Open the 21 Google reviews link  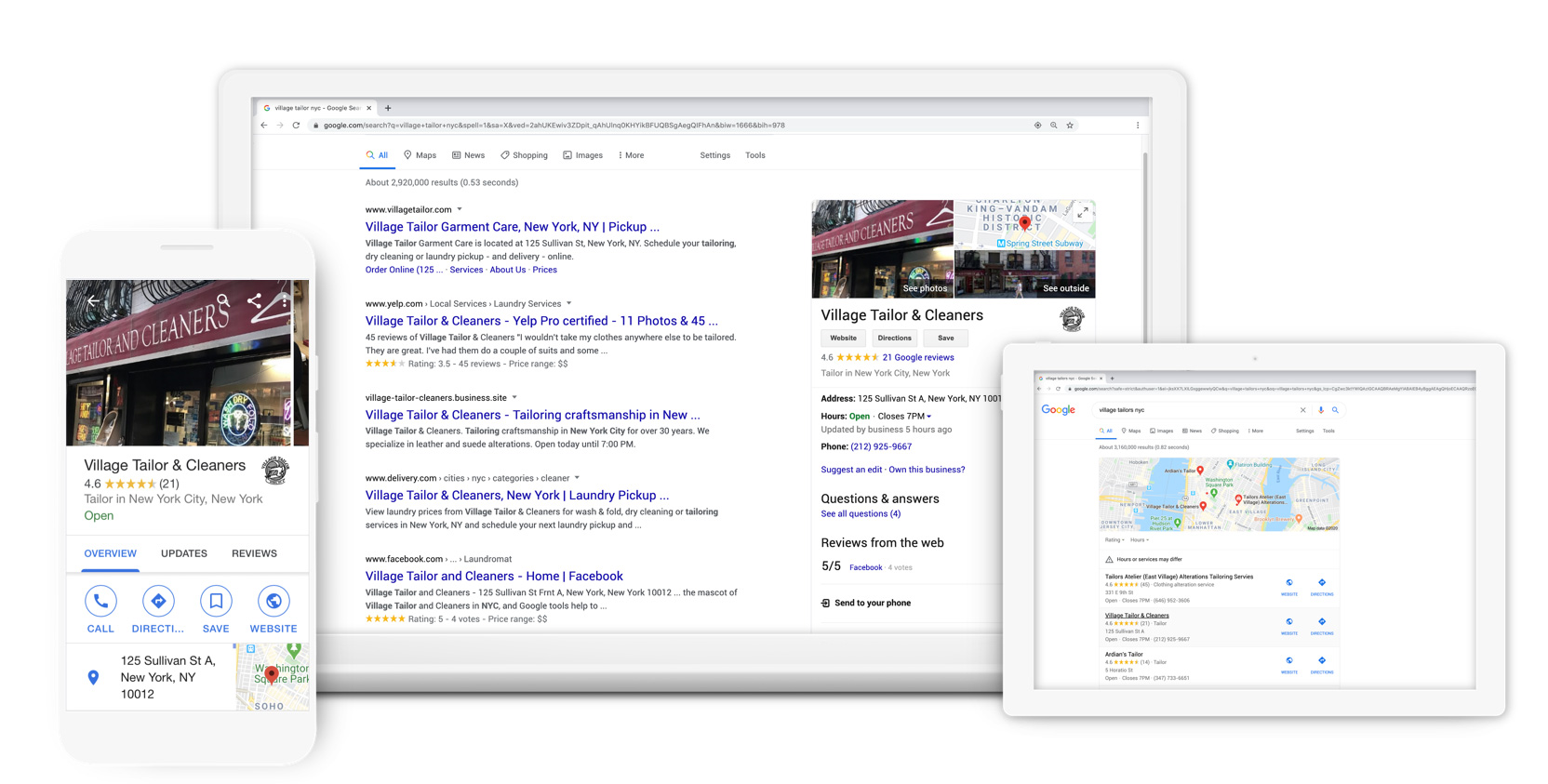[917, 357]
